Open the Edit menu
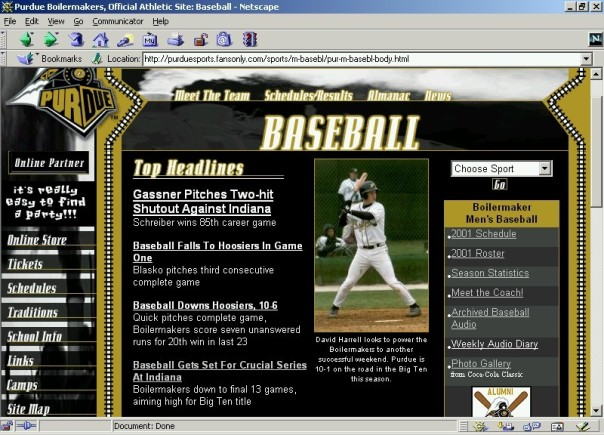 click(x=32, y=21)
